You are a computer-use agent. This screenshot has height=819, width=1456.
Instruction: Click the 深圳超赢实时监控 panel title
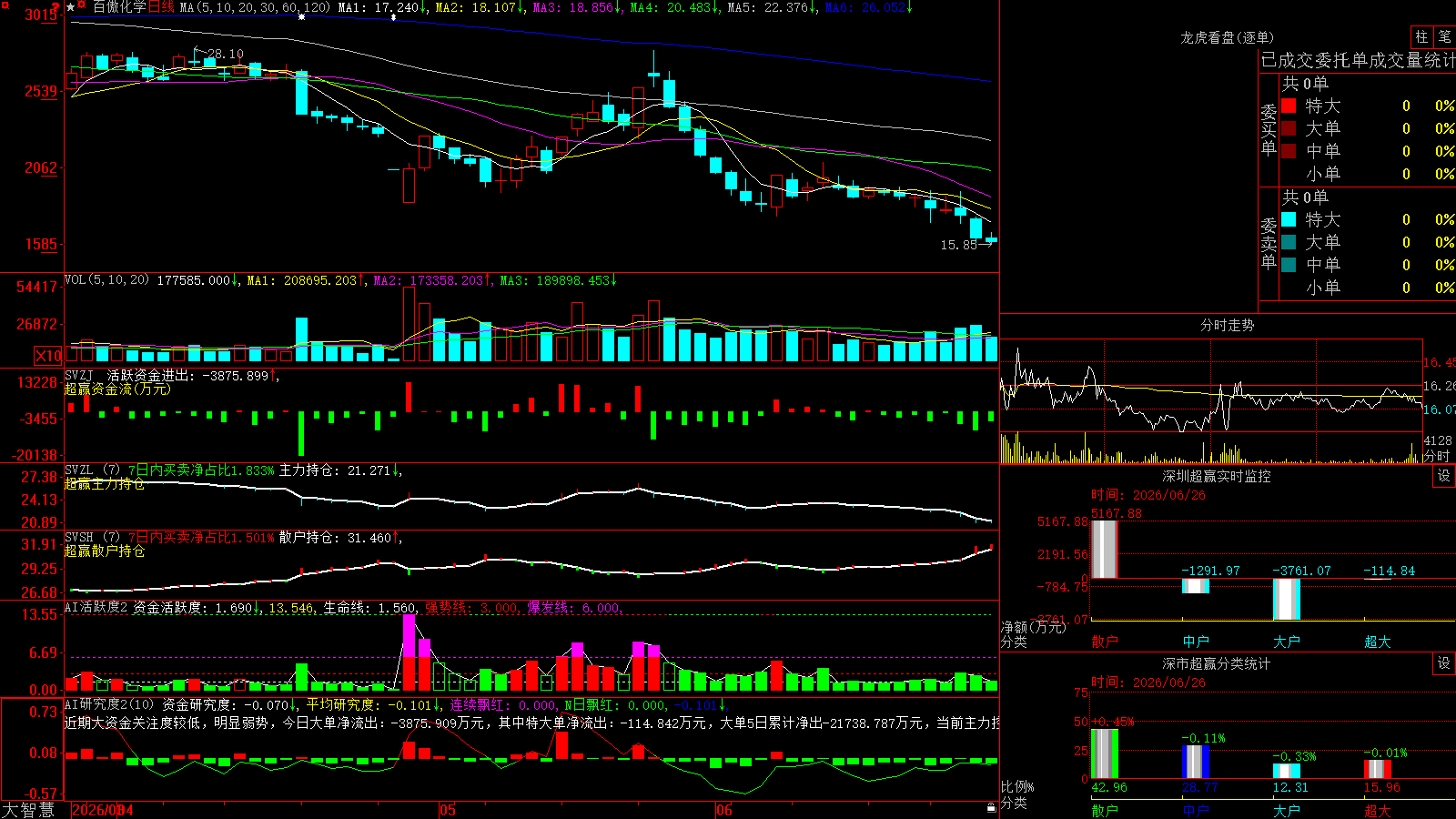1217,476
